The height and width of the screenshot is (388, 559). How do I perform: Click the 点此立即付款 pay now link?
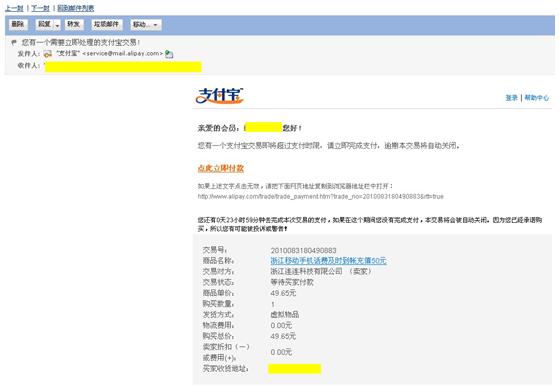pyautogui.click(x=221, y=168)
